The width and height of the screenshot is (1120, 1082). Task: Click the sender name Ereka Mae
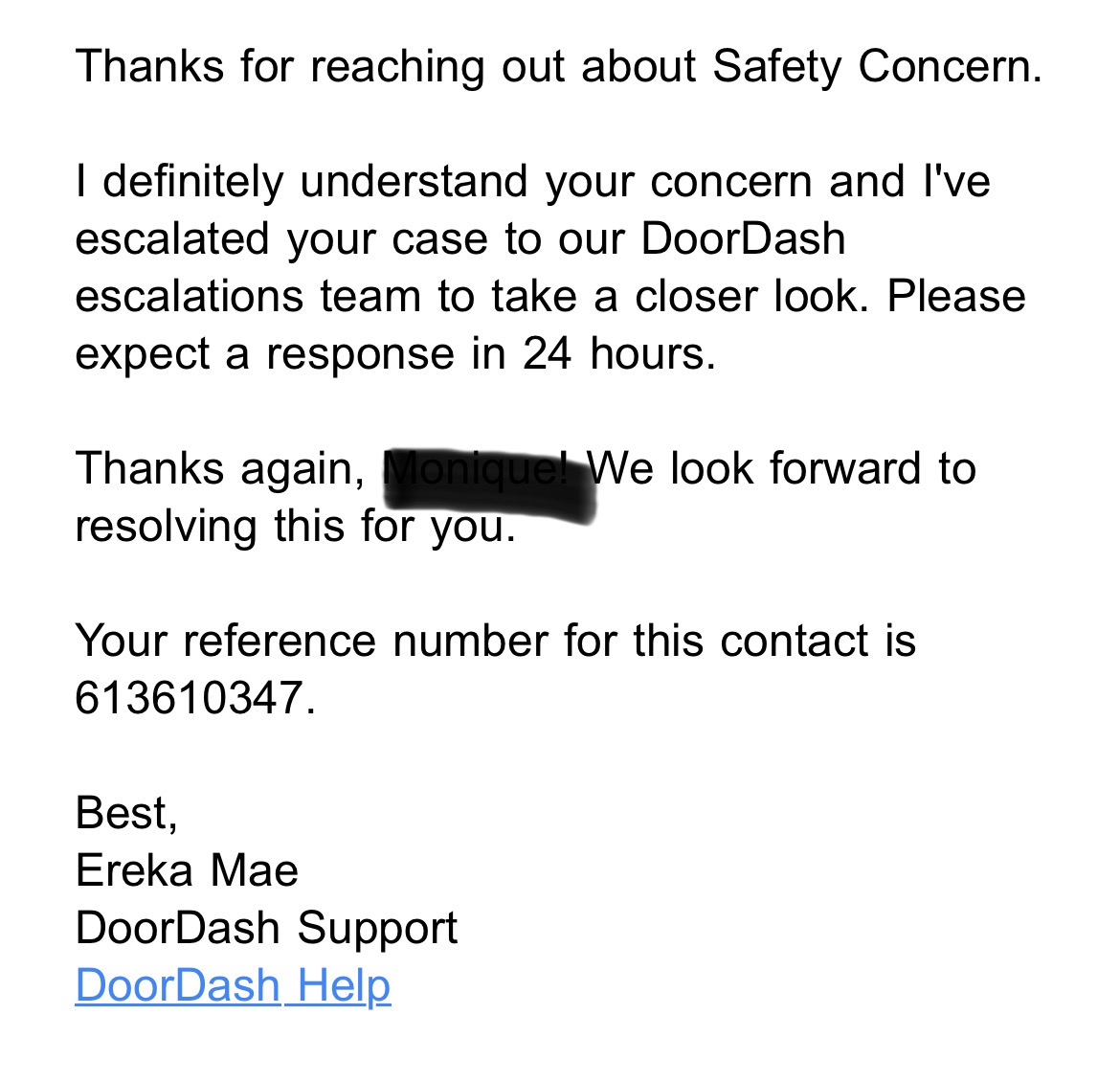187,870
